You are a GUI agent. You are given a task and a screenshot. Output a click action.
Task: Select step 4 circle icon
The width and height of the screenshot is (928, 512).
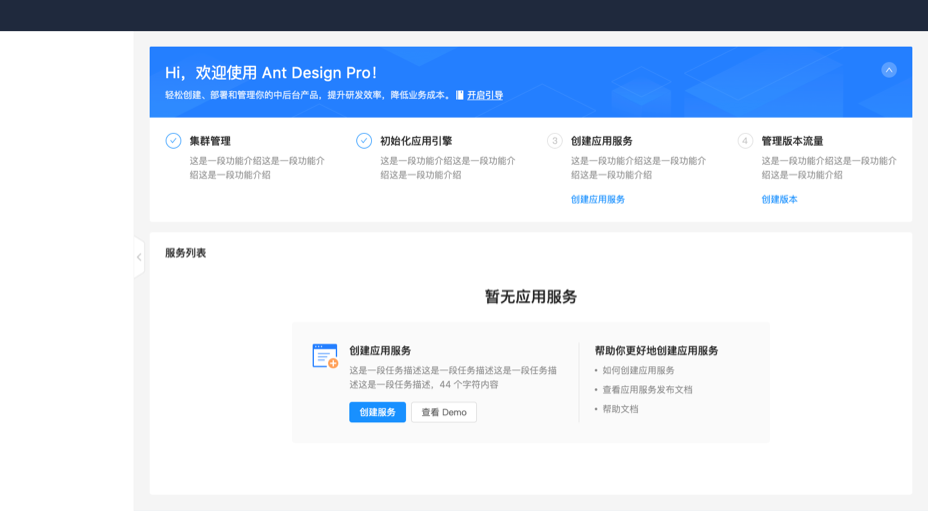(745, 141)
